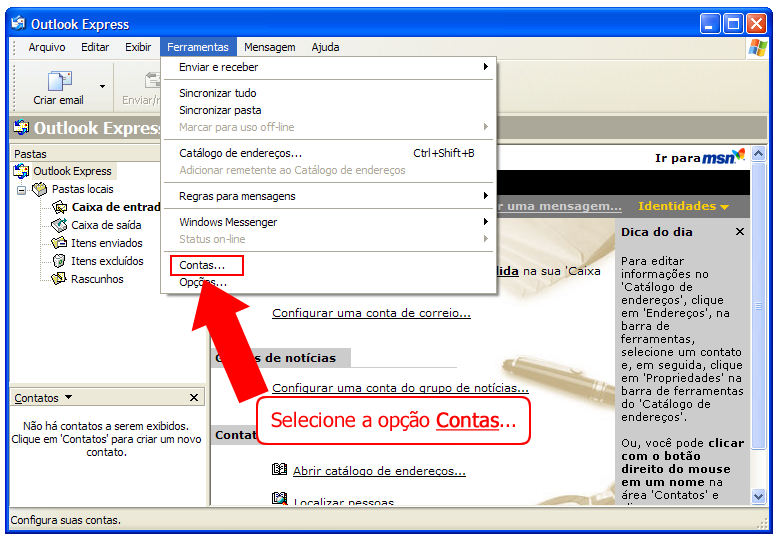Open the Mensagem menu

(270, 47)
